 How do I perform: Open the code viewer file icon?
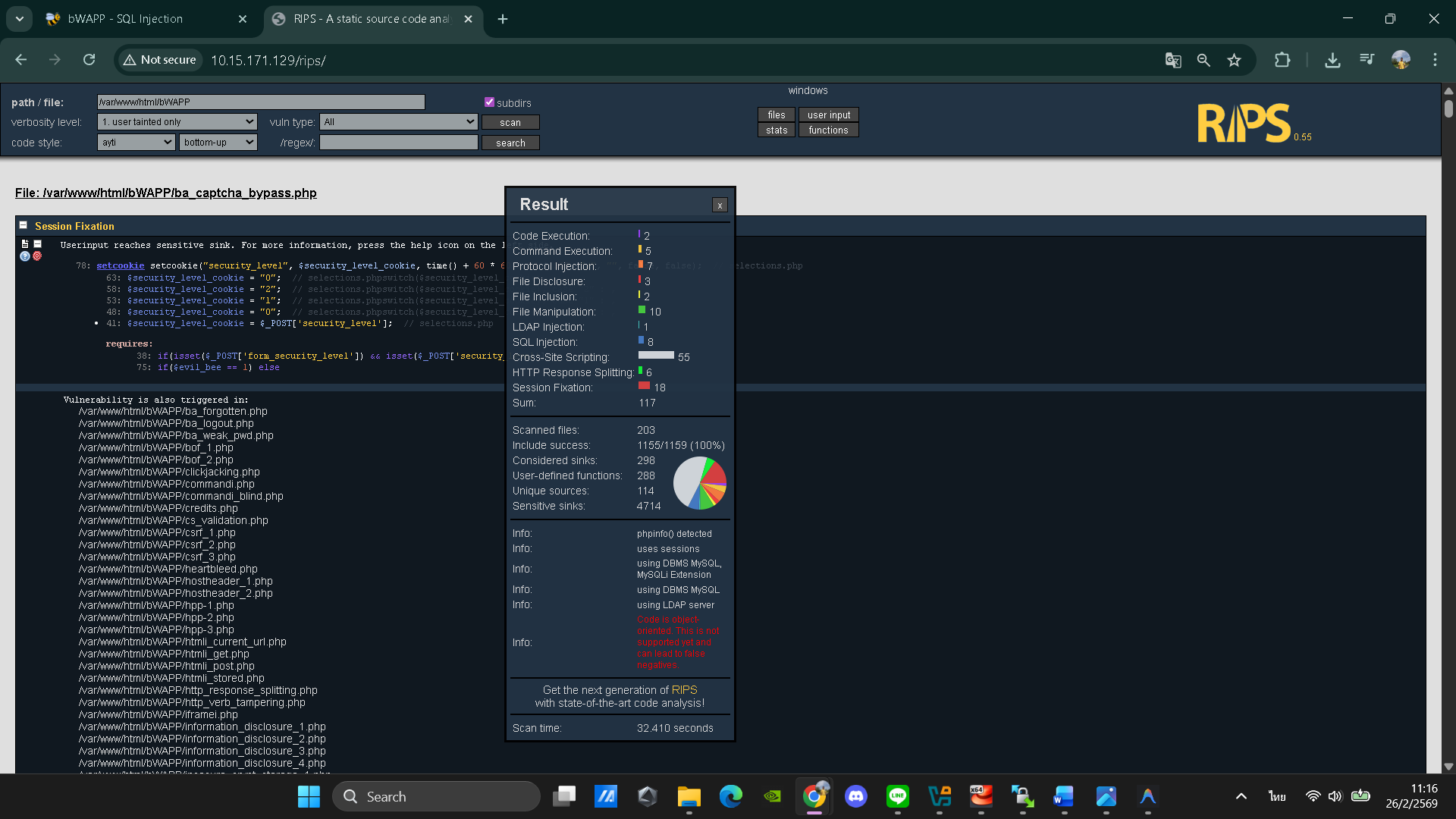click(25, 244)
